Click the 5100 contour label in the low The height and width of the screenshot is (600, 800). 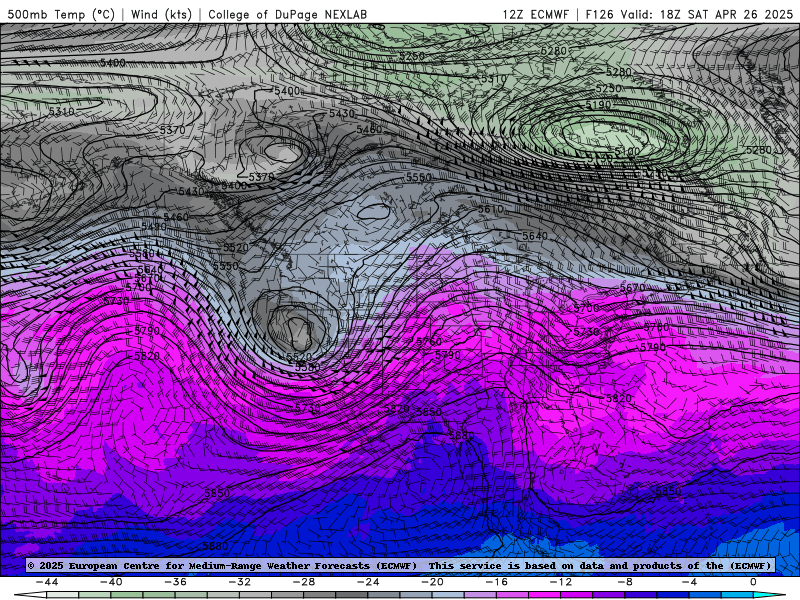click(x=627, y=151)
